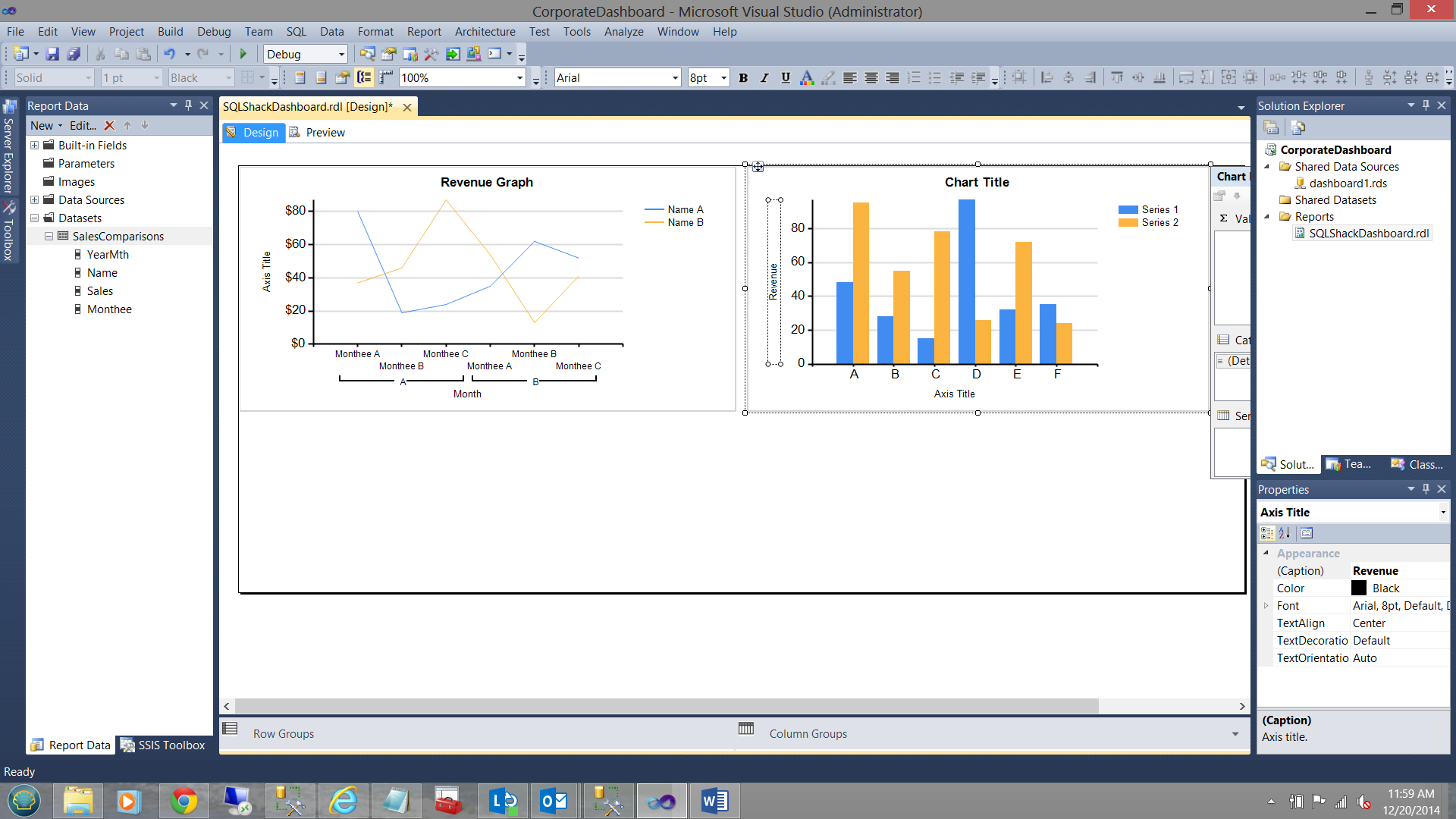Click the Foreground Color icon
This screenshot has width=1456, height=819.
point(807,77)
